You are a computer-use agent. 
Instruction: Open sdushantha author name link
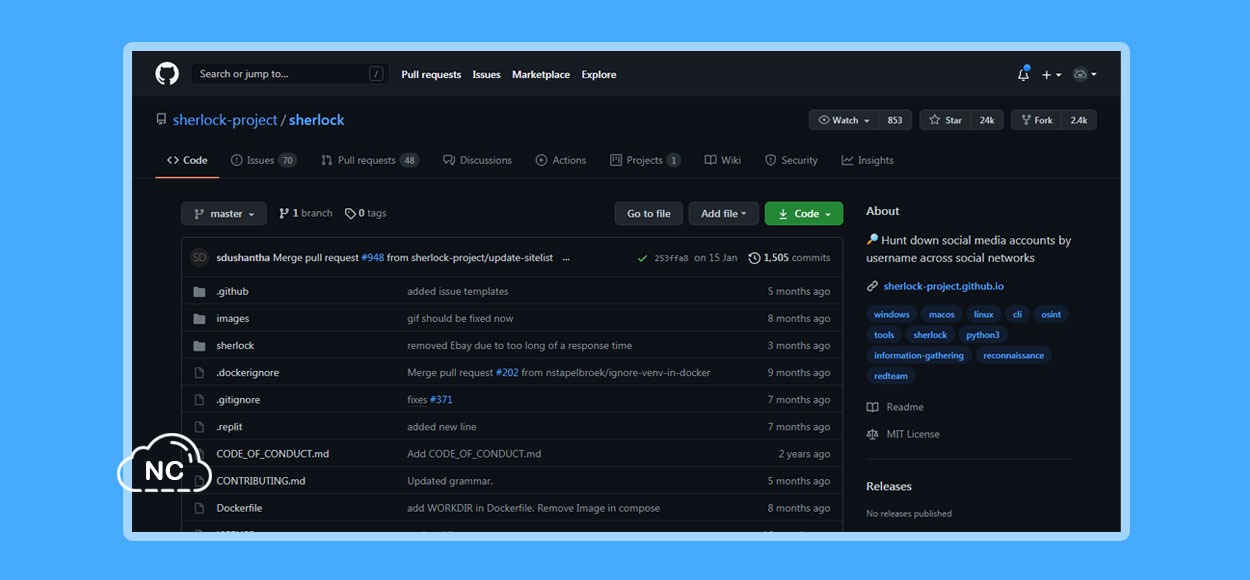coord(243,258)
